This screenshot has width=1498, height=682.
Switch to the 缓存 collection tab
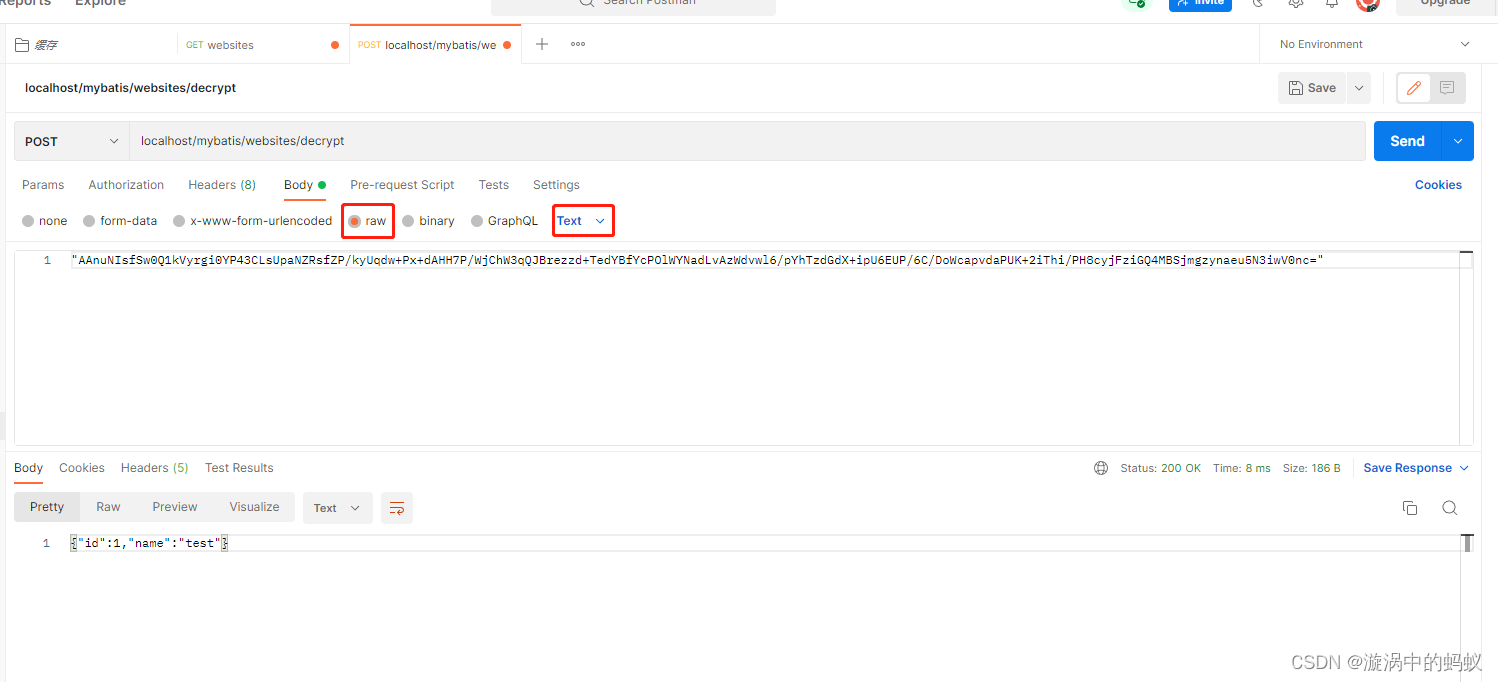(90, 45)
